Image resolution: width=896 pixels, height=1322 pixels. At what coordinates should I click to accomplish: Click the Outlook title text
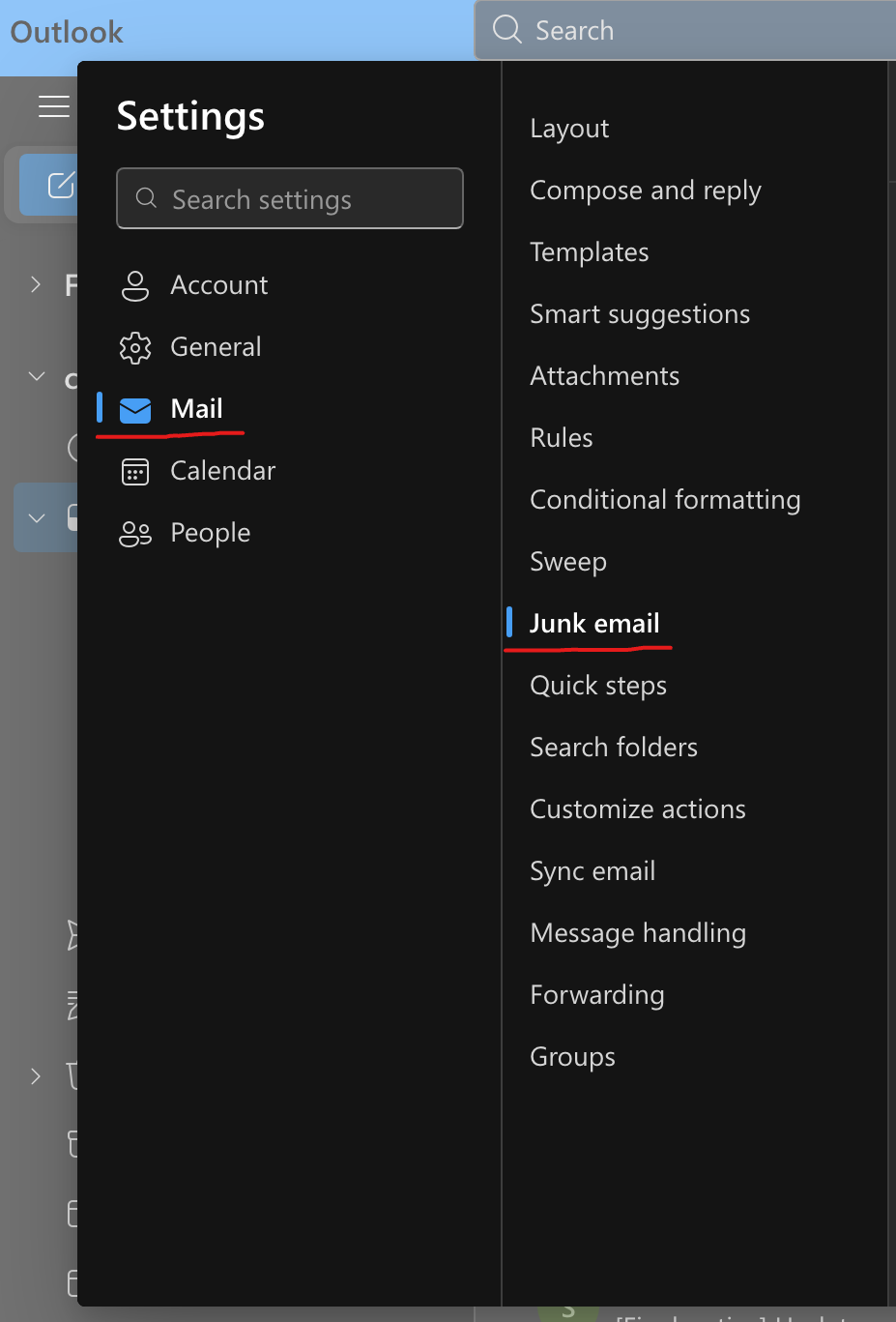67,32
